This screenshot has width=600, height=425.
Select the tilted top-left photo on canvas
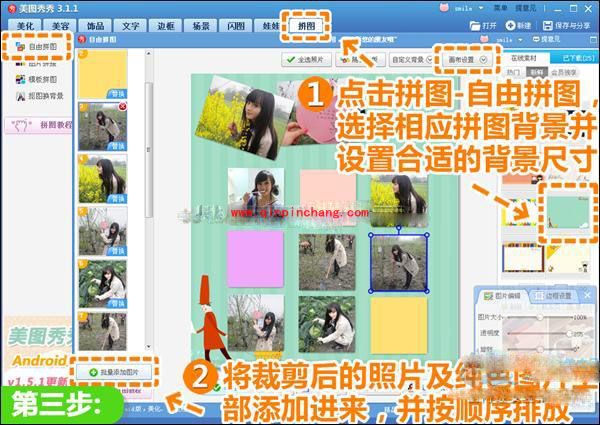pyautogui.click(x=245, y=118)
